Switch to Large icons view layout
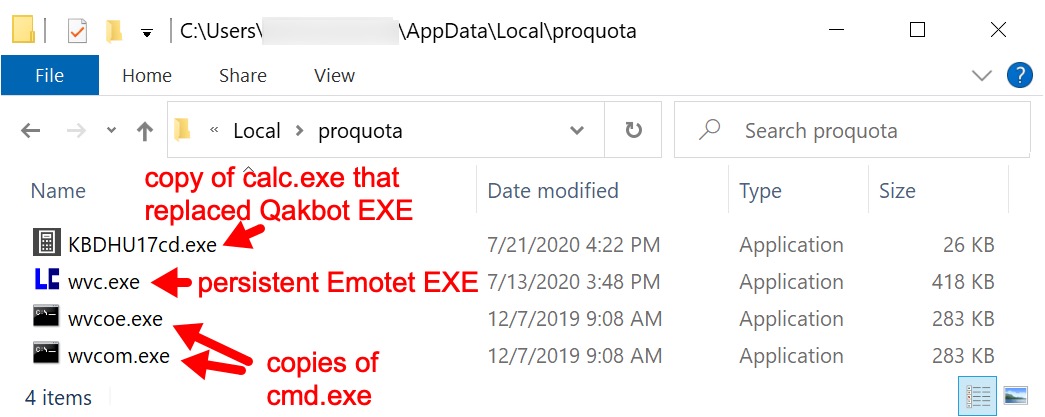The height and width of the screenshot is (417, 1045). [x=1015, y=396]
